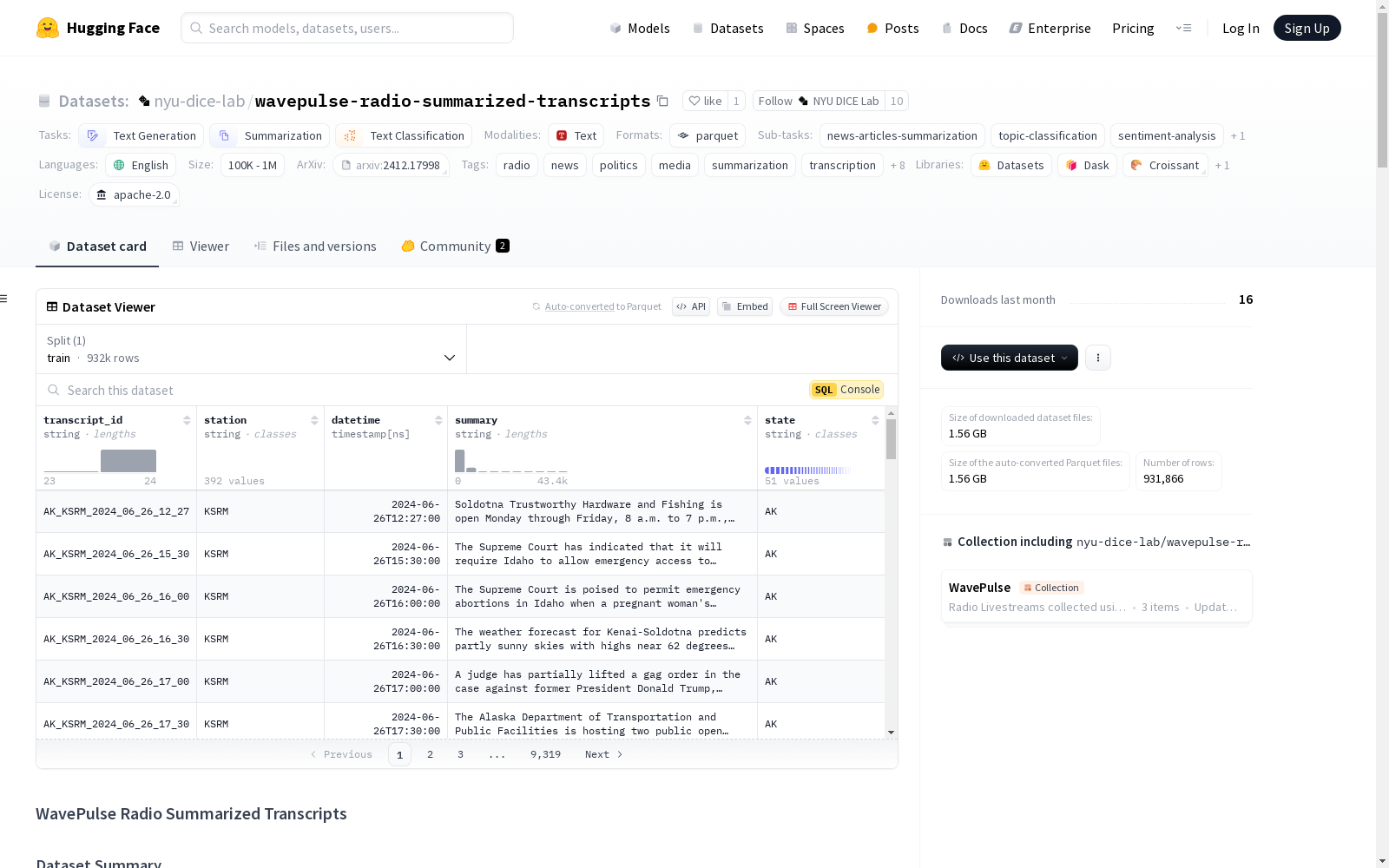Click the state classes distribution bar

pyautogui.click(x=806, y=470)
